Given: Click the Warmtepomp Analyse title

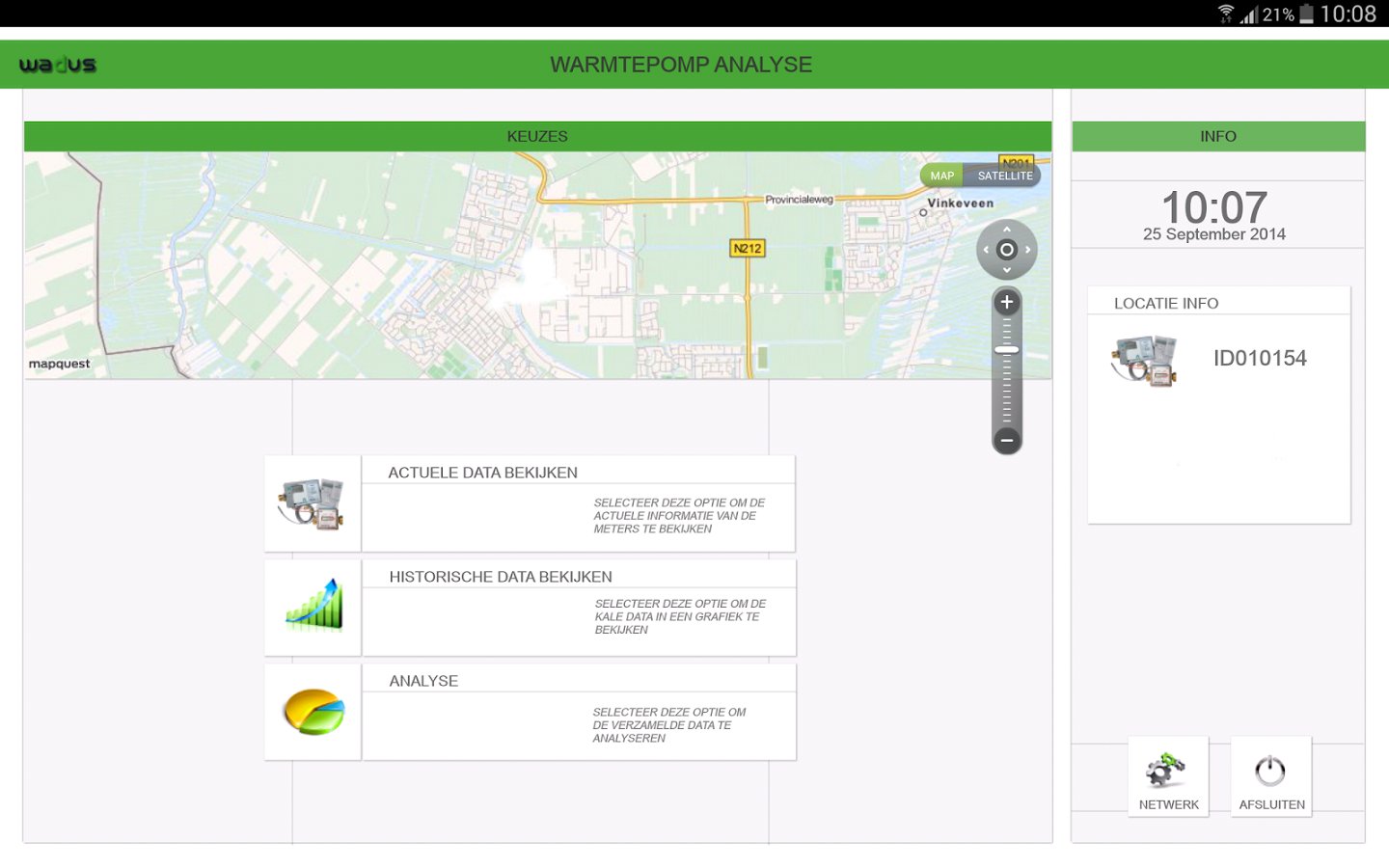Looking at the screenshot, I should click(681, 65).
